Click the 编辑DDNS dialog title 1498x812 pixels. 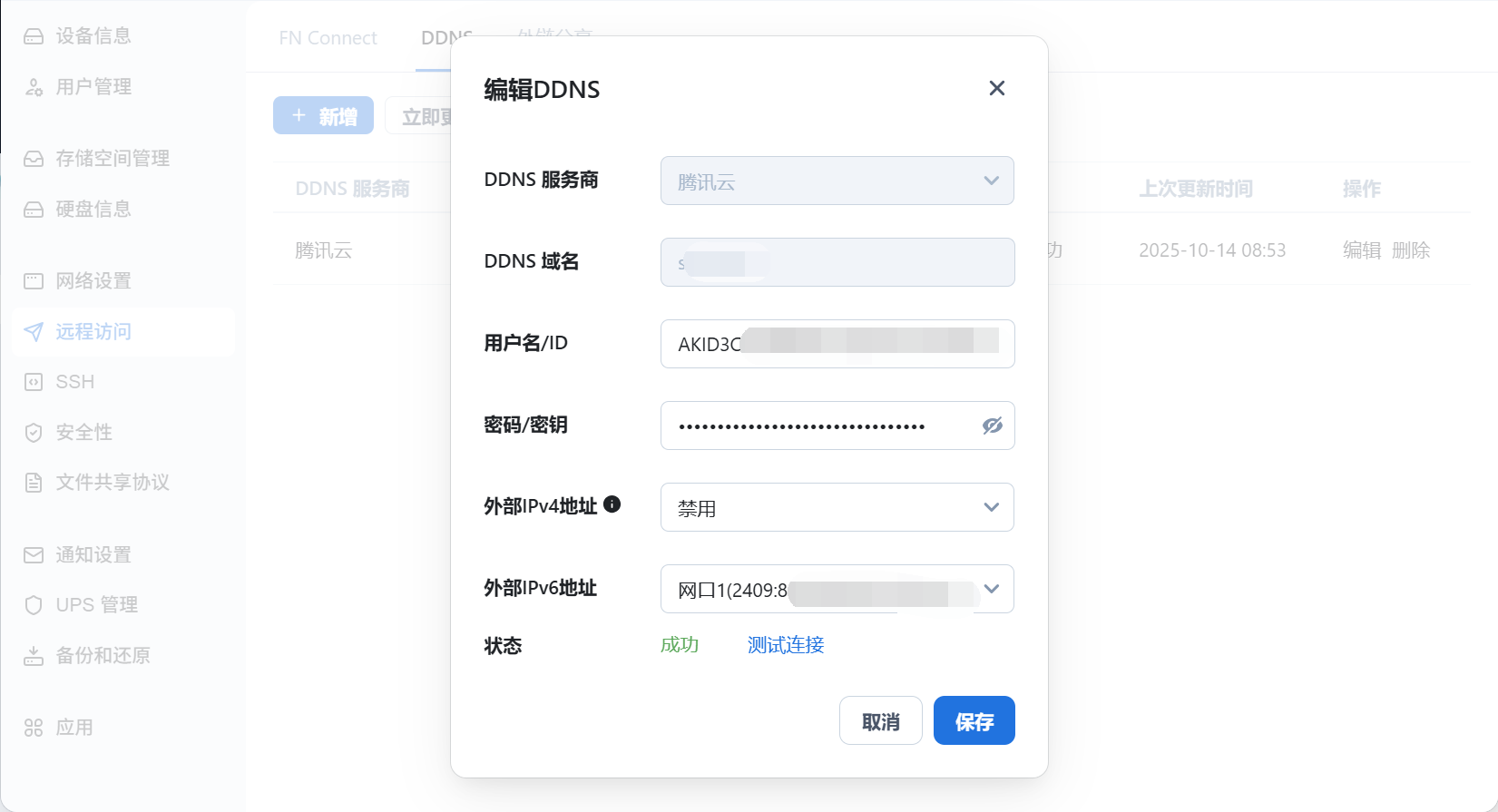click(542, 89)
